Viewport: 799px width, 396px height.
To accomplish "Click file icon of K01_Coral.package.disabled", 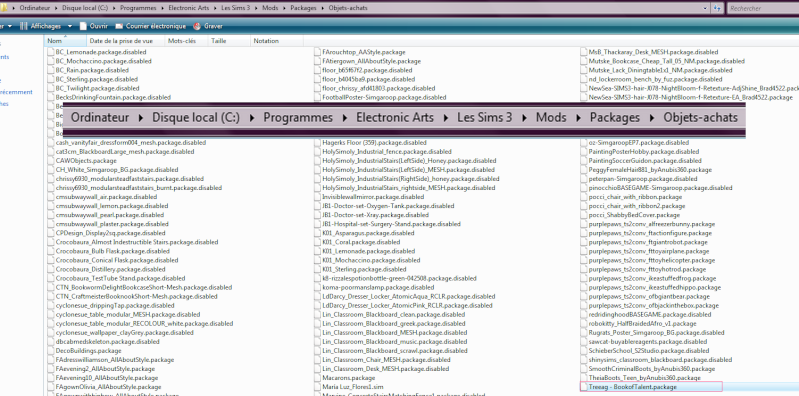I will tap(317, 242).
